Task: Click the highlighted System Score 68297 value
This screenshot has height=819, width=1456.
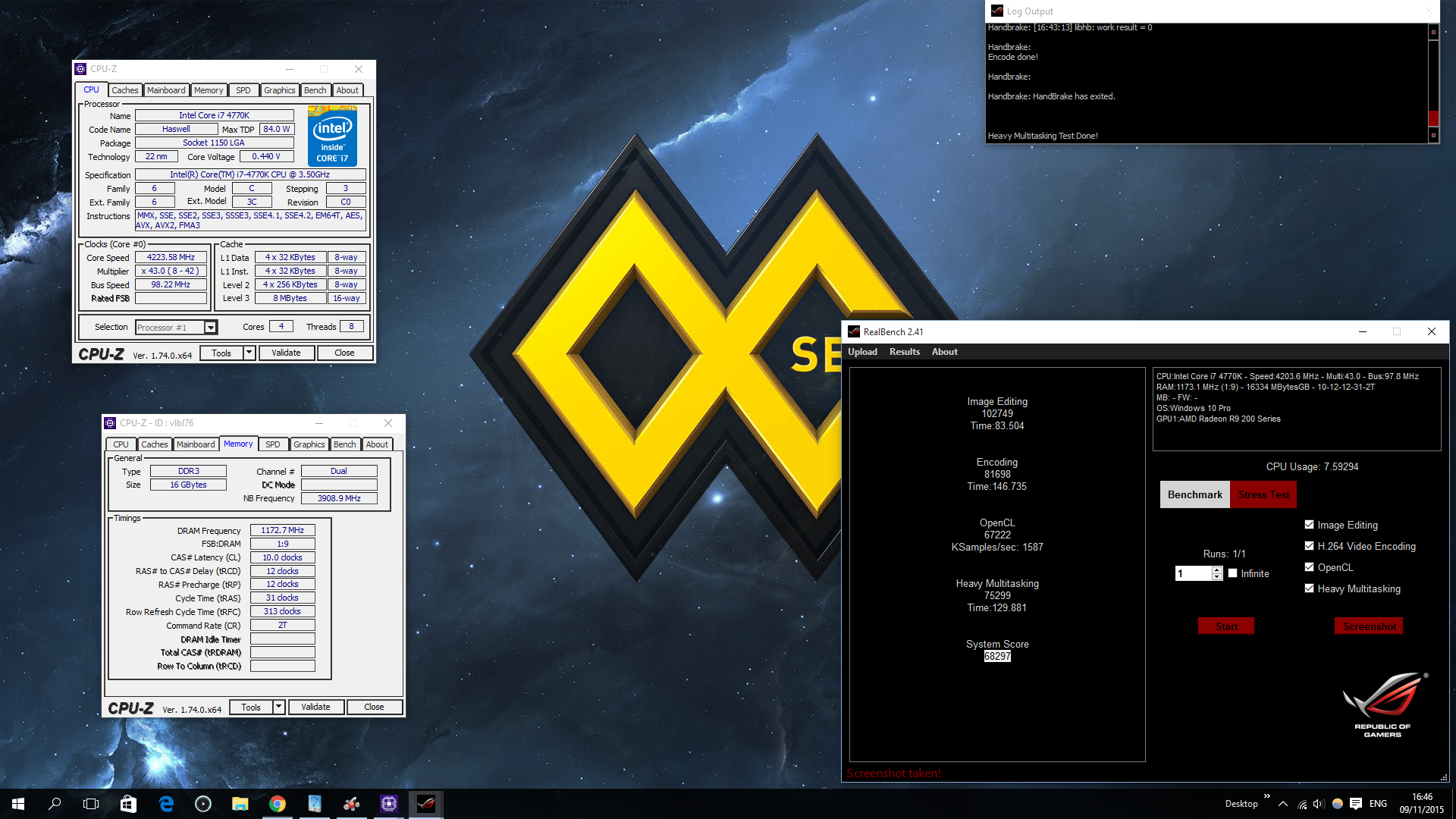Action: (x=997, y=657)
